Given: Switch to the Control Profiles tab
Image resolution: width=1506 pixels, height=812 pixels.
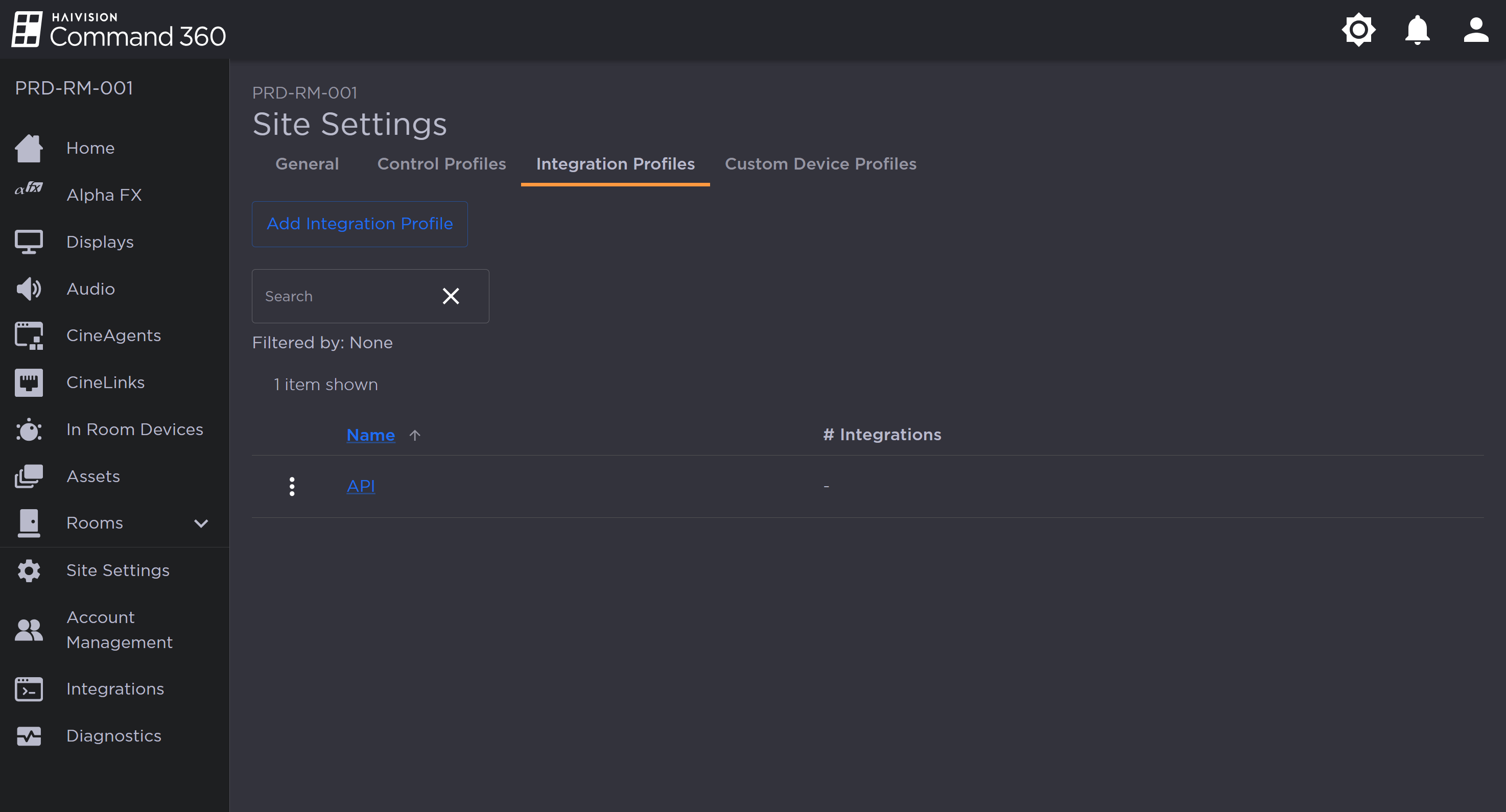Looking at the screenshot, I should [441, 164].
